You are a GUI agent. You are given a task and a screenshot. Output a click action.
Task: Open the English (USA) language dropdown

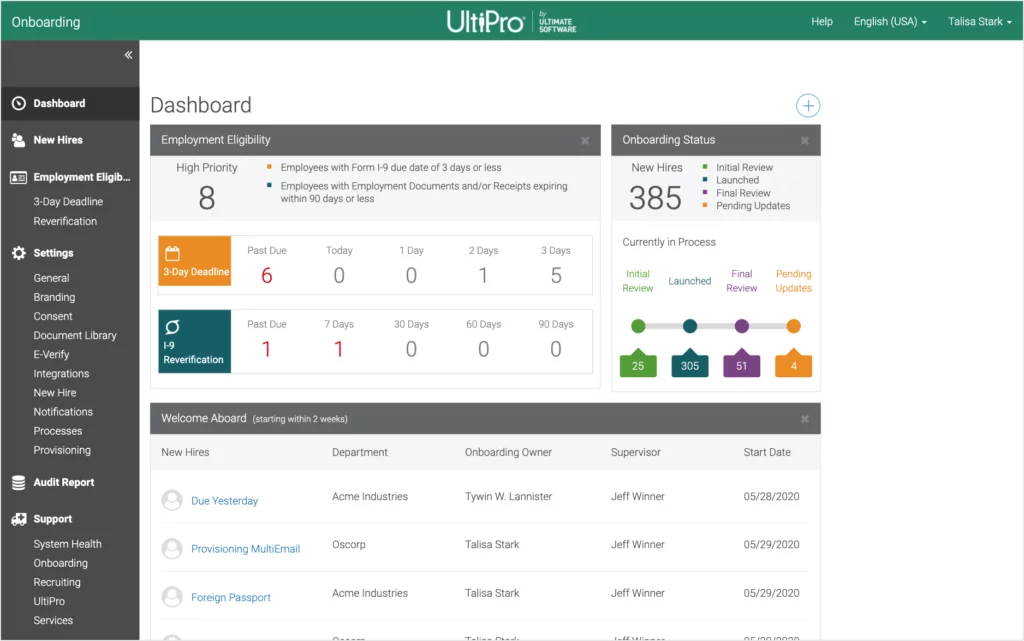890,21
